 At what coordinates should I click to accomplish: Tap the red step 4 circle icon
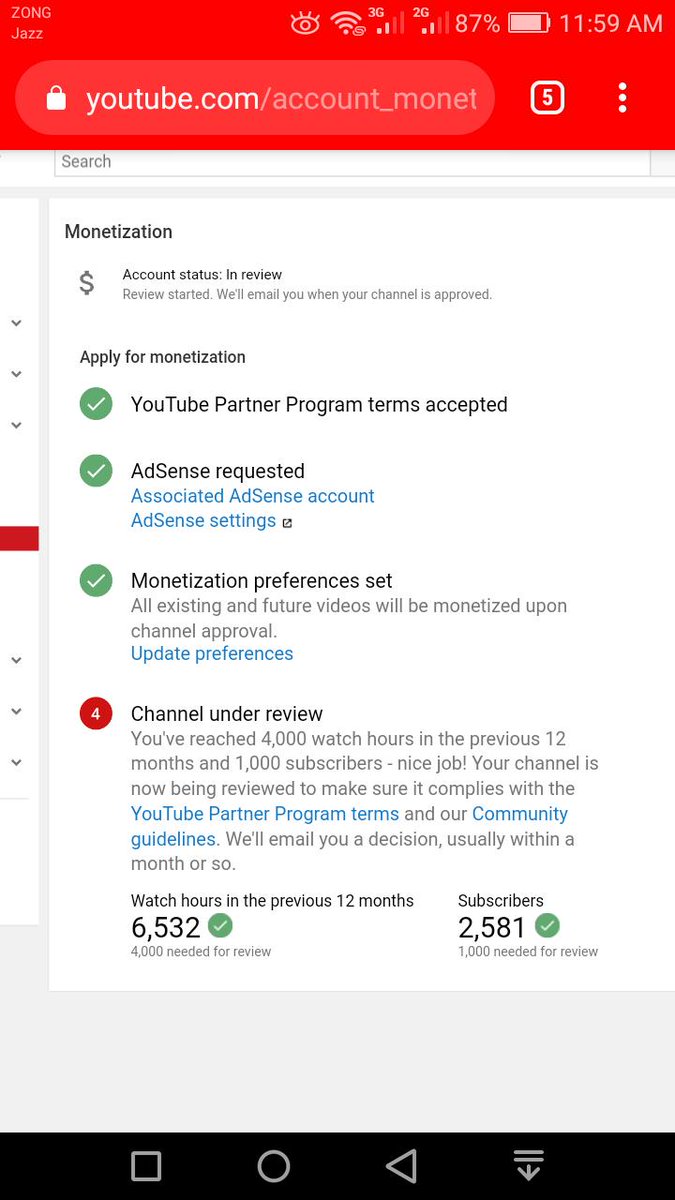point(96,714)
